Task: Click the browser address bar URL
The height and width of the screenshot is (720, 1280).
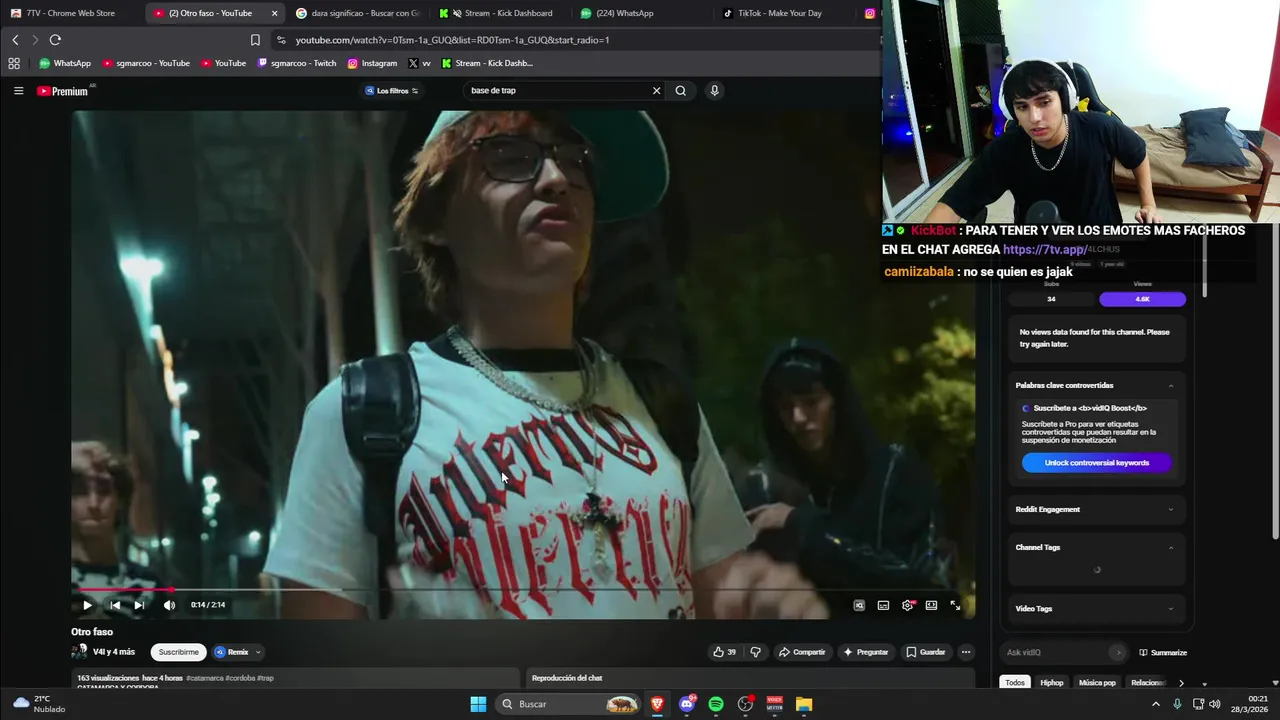Action: pos(452,40)
